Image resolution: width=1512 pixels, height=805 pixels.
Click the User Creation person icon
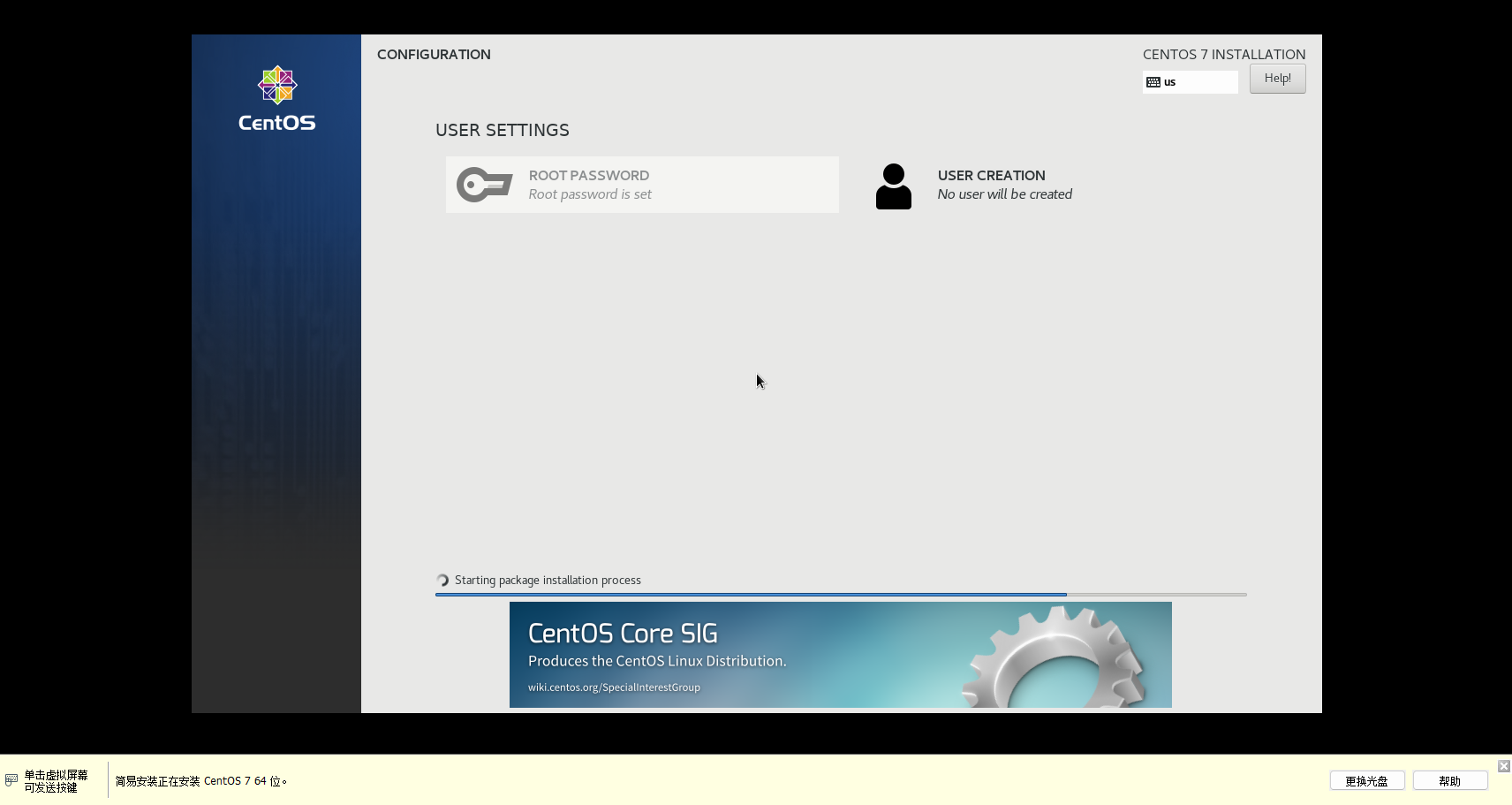[893, 186]
